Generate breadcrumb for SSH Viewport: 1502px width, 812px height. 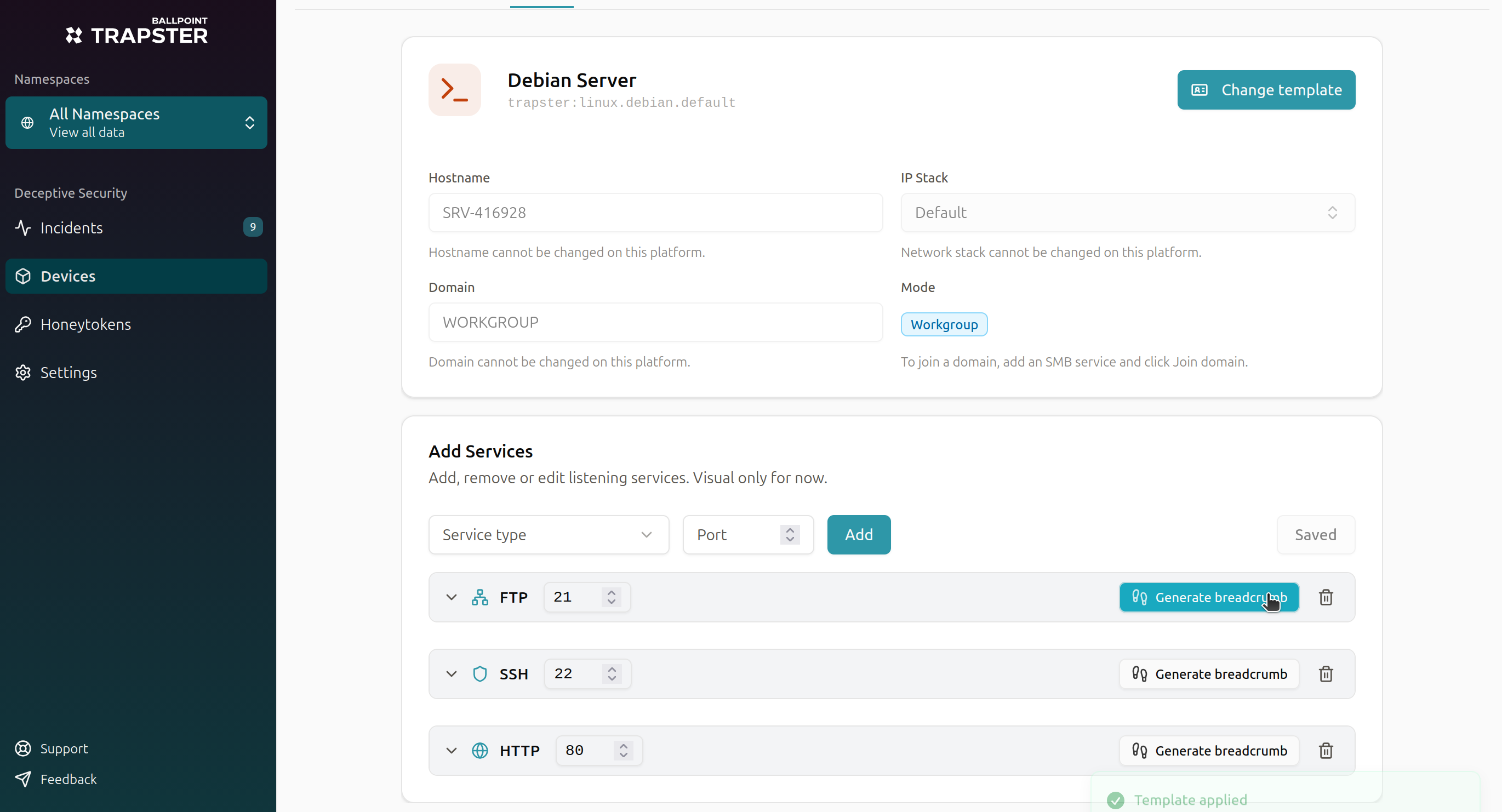1209,674
